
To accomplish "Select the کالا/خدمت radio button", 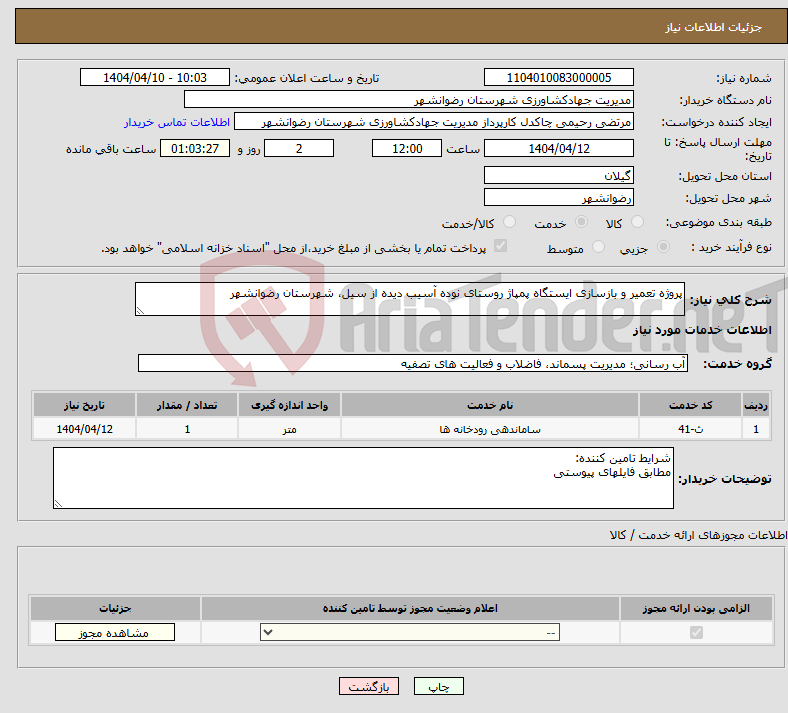I will click(x=510, y=222).
